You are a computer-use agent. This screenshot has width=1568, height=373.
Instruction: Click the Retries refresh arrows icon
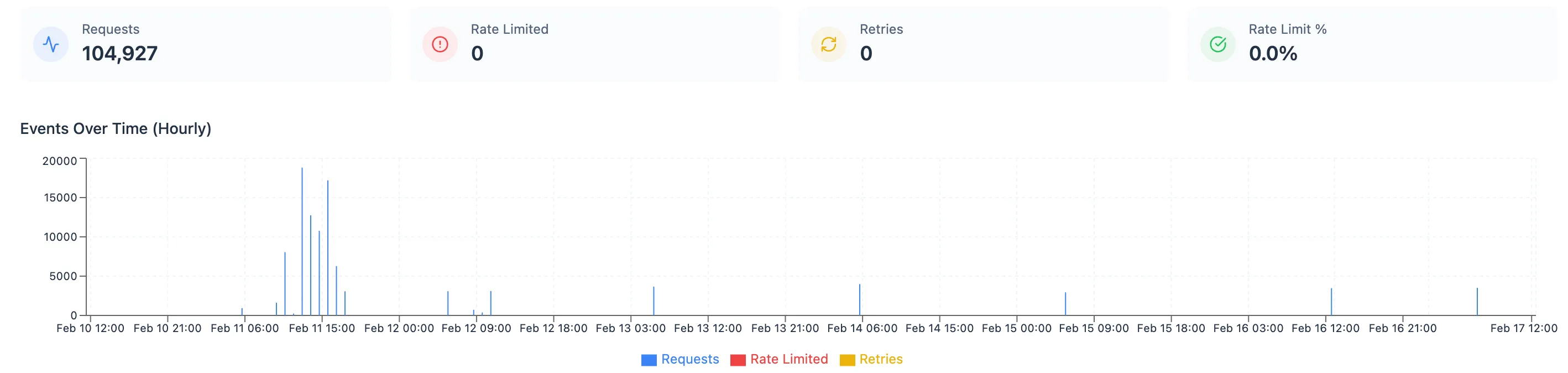click(828, 43)
